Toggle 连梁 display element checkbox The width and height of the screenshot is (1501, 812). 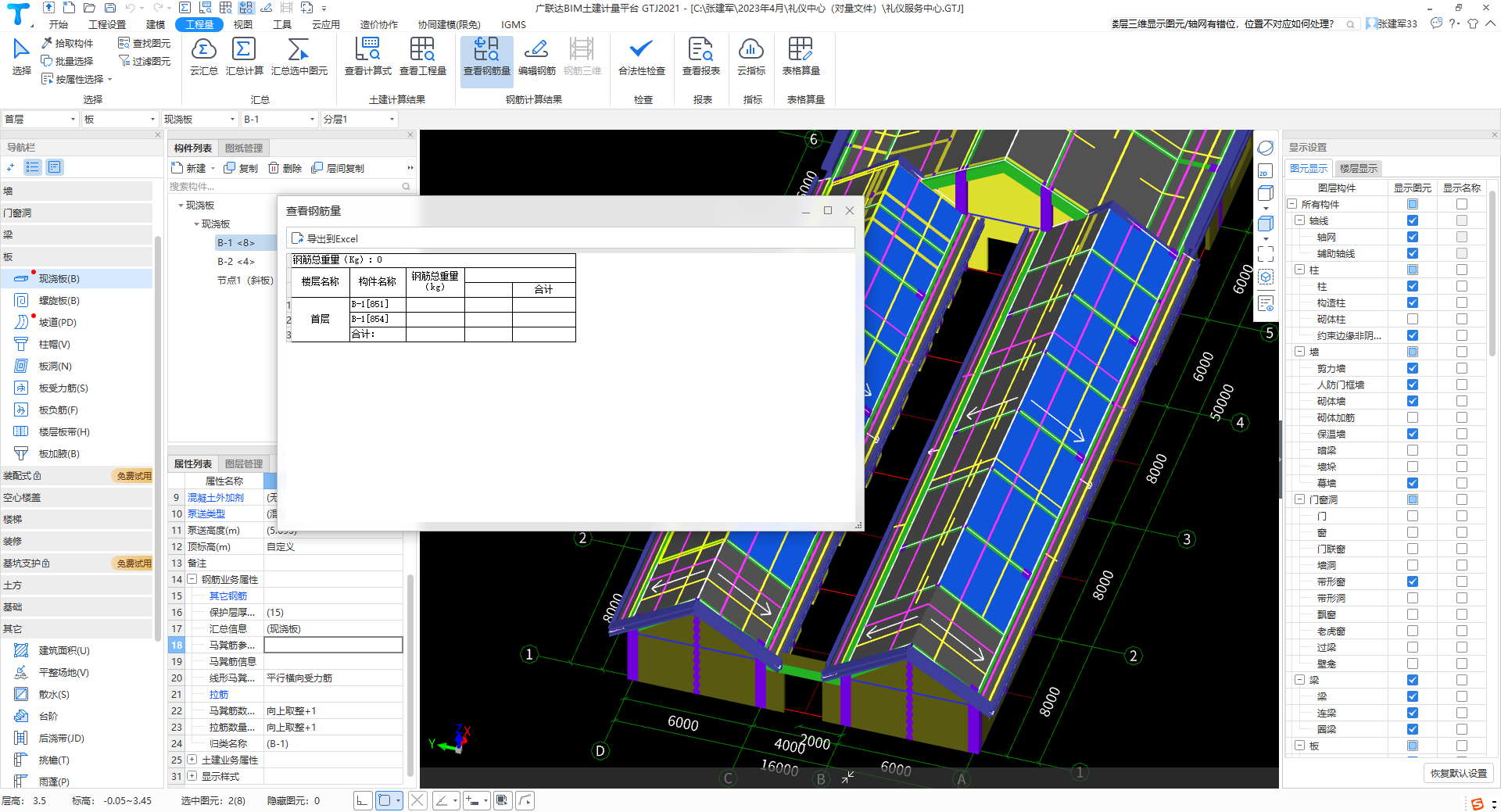click(1413, 713)
